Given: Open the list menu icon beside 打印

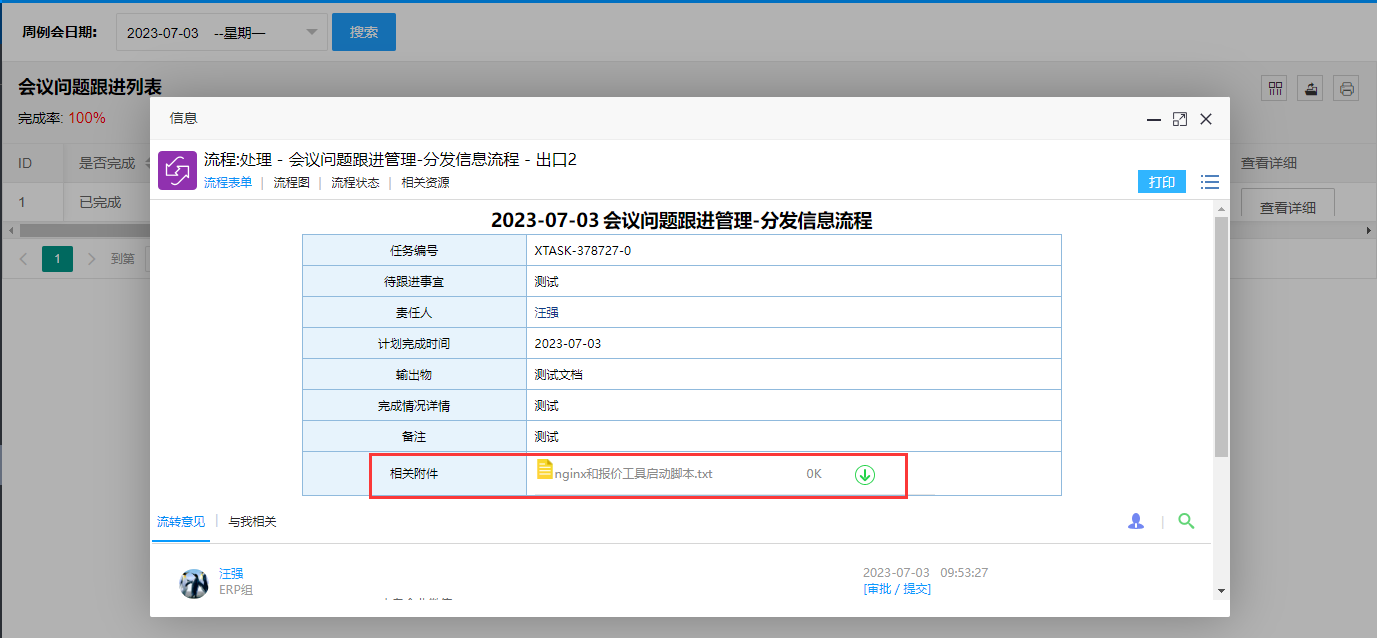Looking at the screenshot, I should [x=1210, y=182].
